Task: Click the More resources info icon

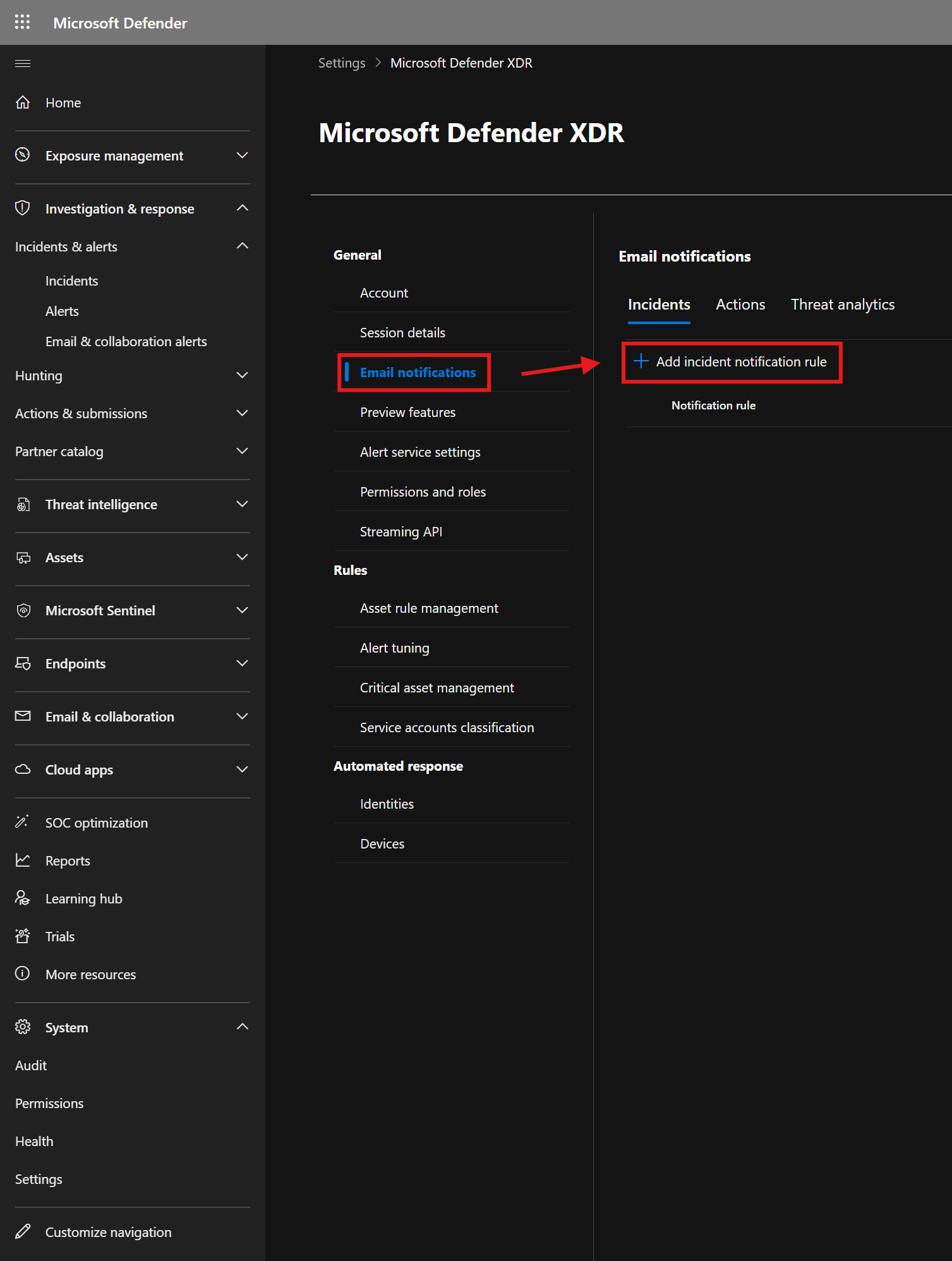Action: 23,974
